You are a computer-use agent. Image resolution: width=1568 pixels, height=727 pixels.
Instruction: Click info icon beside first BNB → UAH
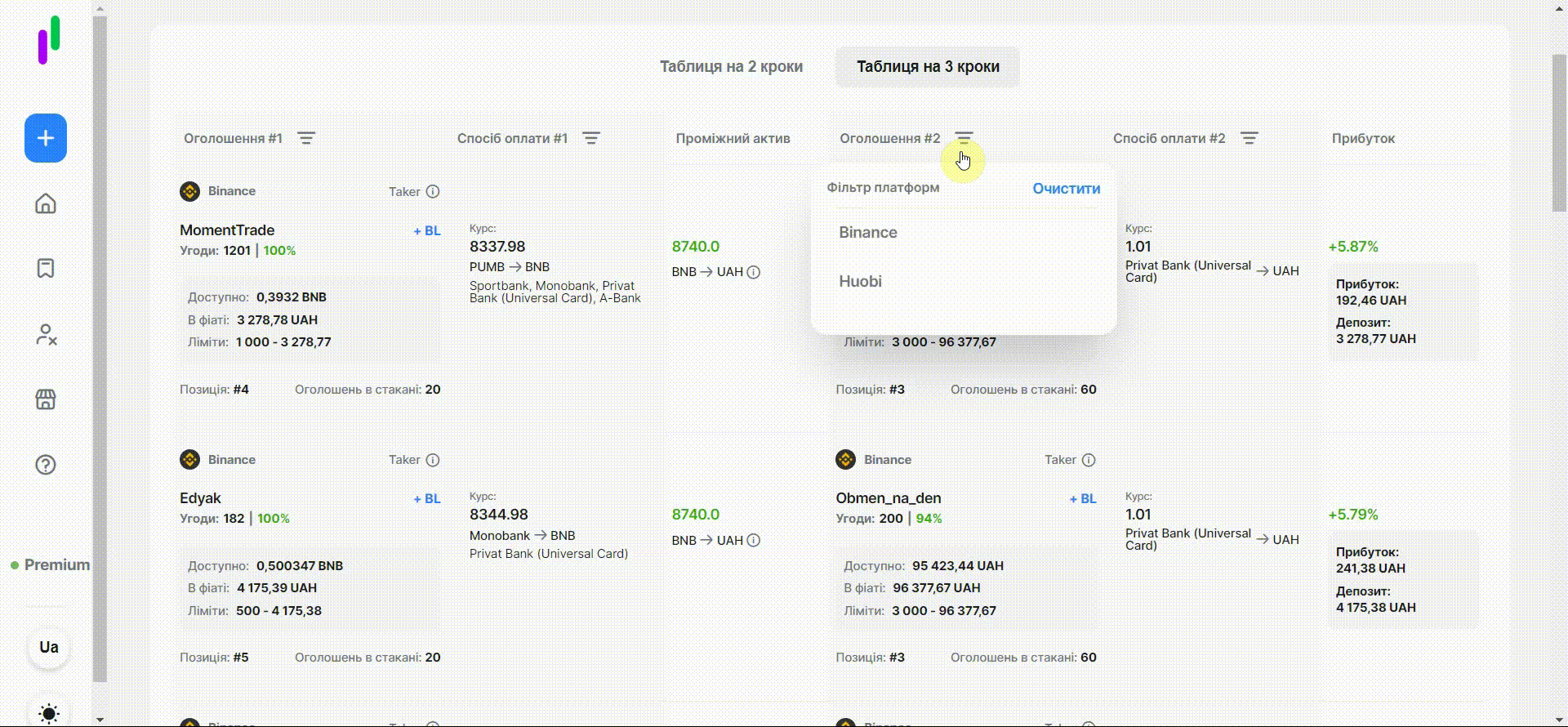point(754,272)
